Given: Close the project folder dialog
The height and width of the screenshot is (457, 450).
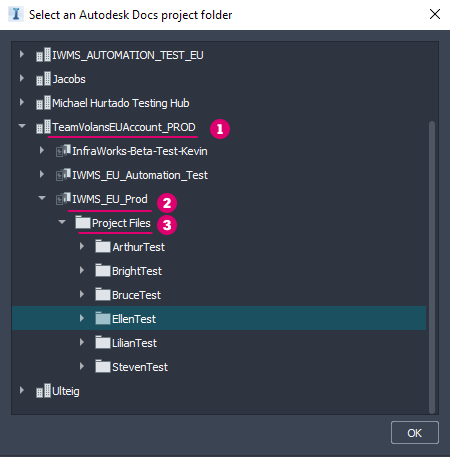Looking at the screenshot, I should (435, 14).
